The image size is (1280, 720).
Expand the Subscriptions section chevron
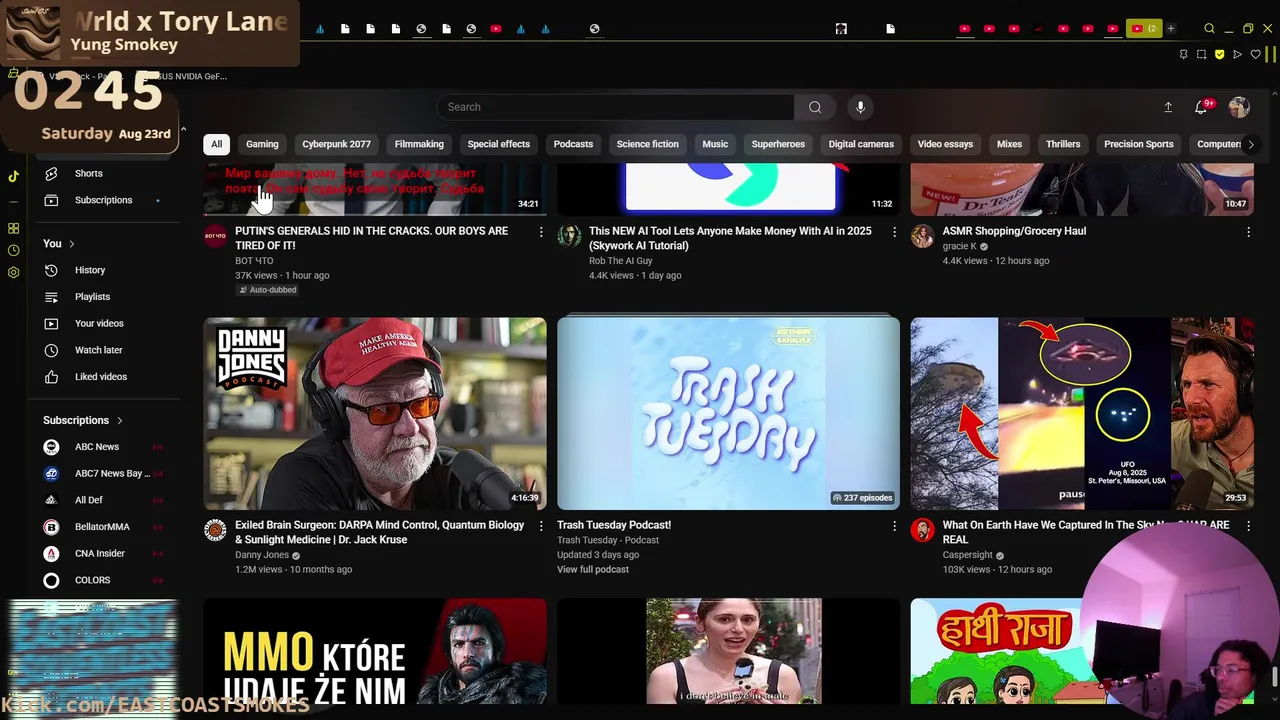(x=119, y=421)
